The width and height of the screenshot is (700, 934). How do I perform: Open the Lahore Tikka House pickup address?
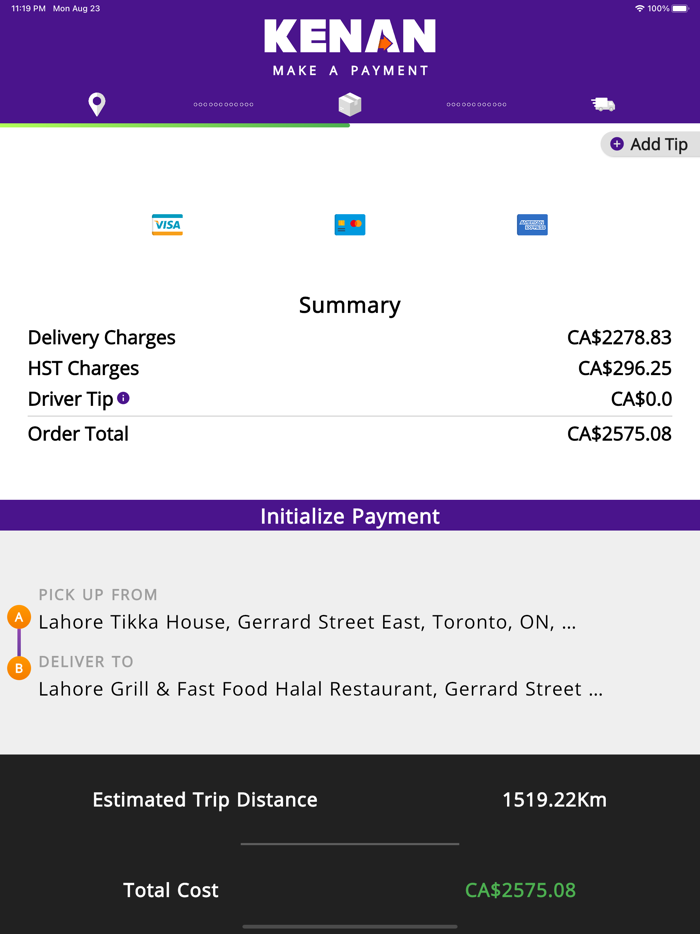coord(307,622)
